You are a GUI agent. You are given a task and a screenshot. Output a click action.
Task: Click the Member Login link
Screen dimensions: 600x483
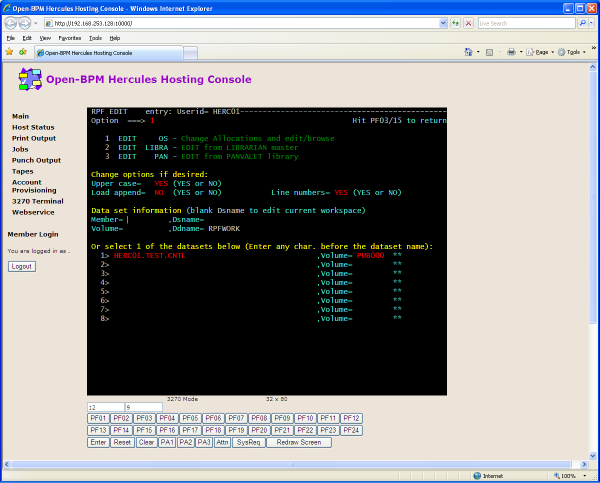[33, 234]
